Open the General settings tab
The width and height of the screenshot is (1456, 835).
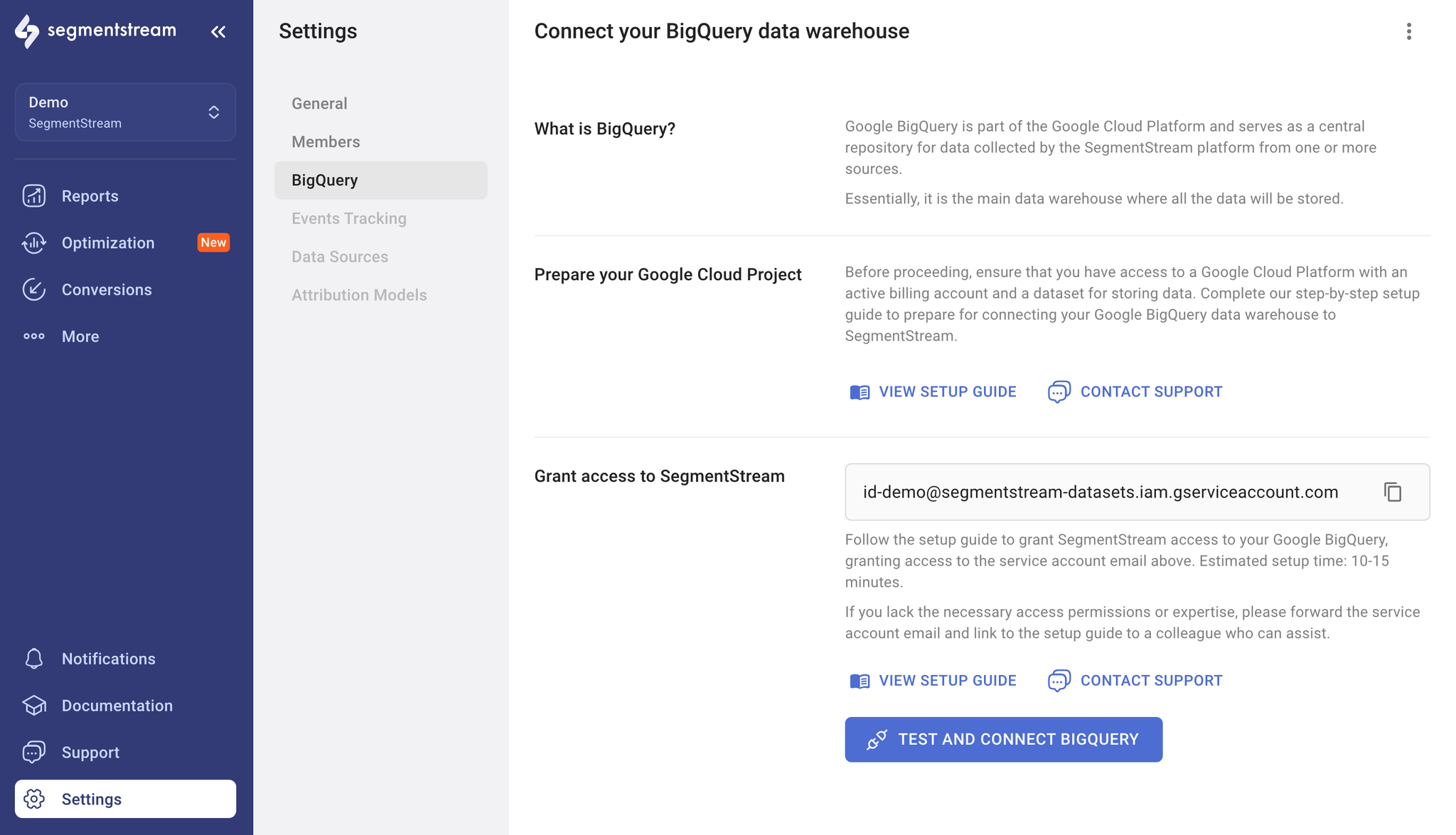pyautogui.click(x=381, y=103)
